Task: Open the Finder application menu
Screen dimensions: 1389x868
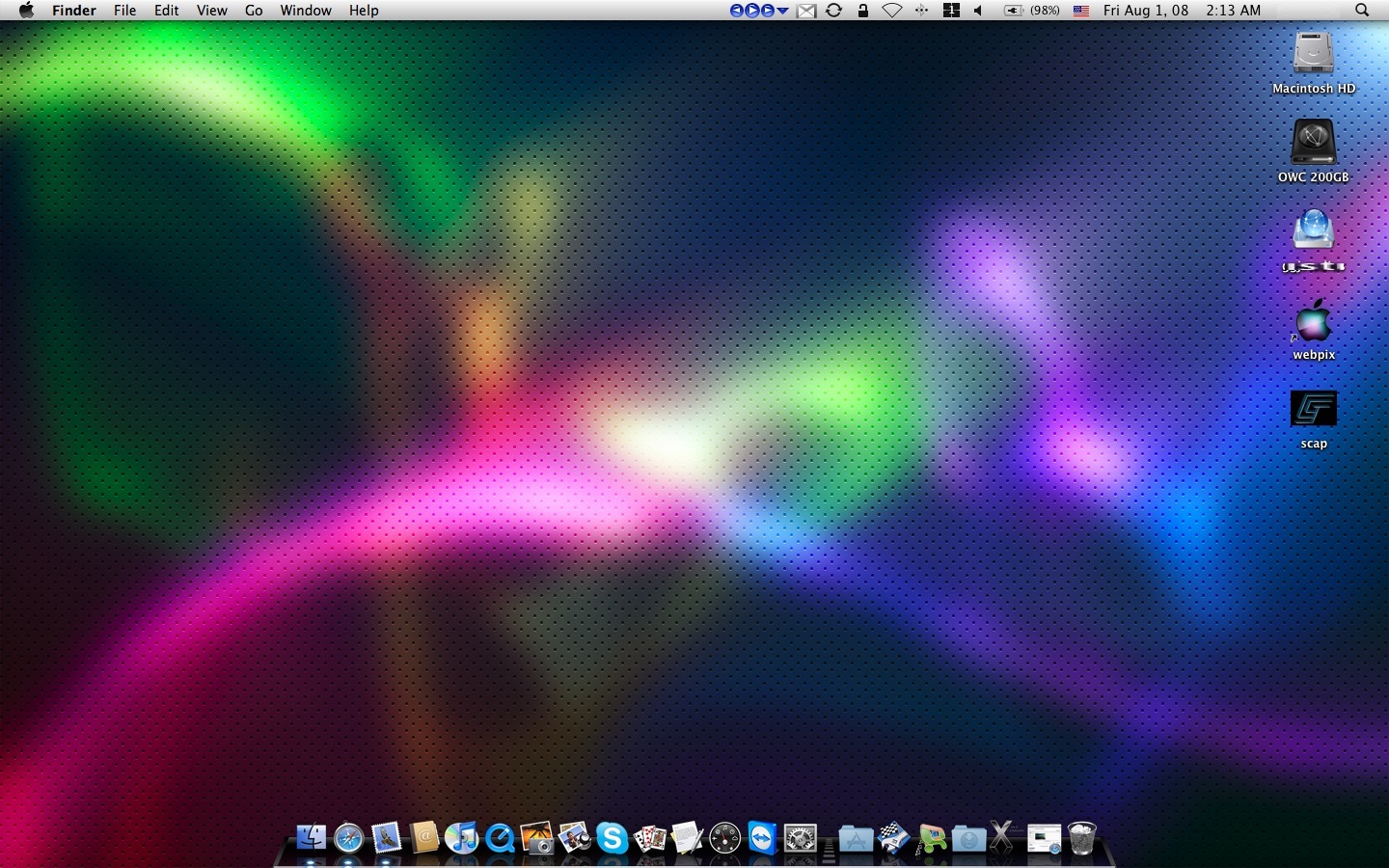Action: [73, 11]
